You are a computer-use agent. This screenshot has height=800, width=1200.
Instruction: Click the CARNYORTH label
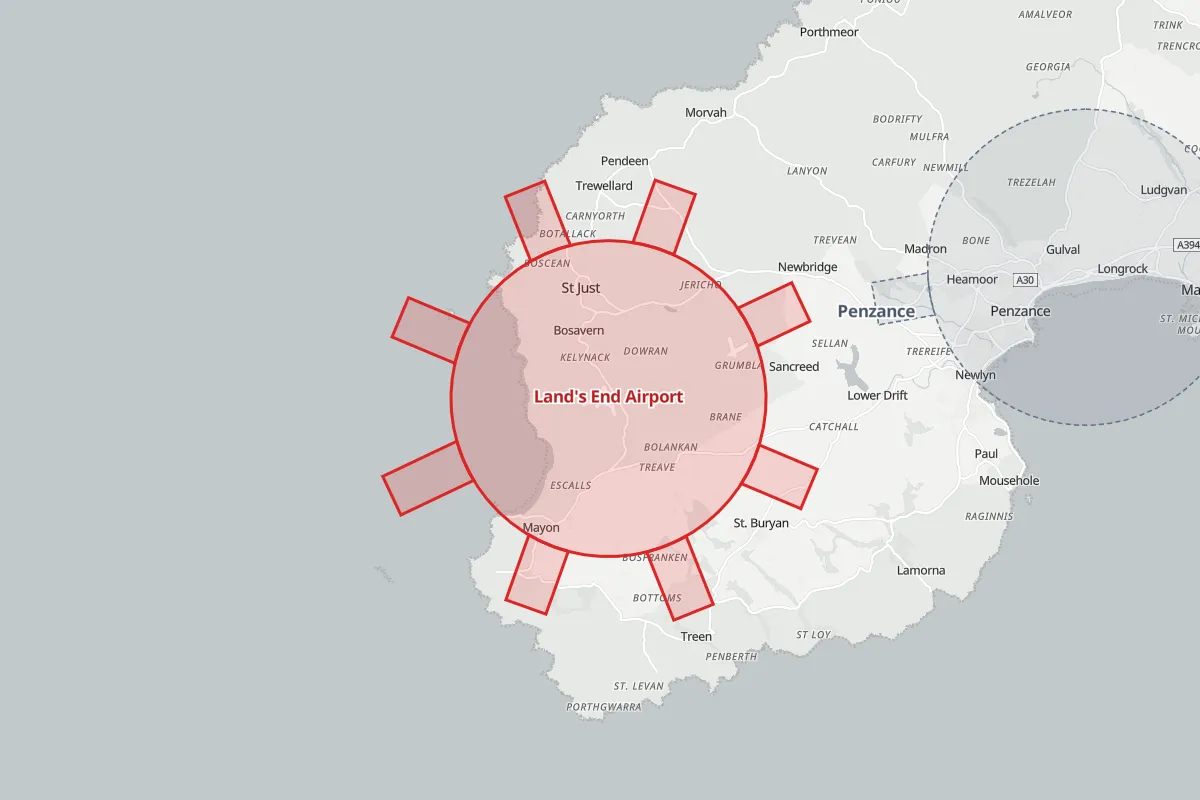[x=595, y=216]
